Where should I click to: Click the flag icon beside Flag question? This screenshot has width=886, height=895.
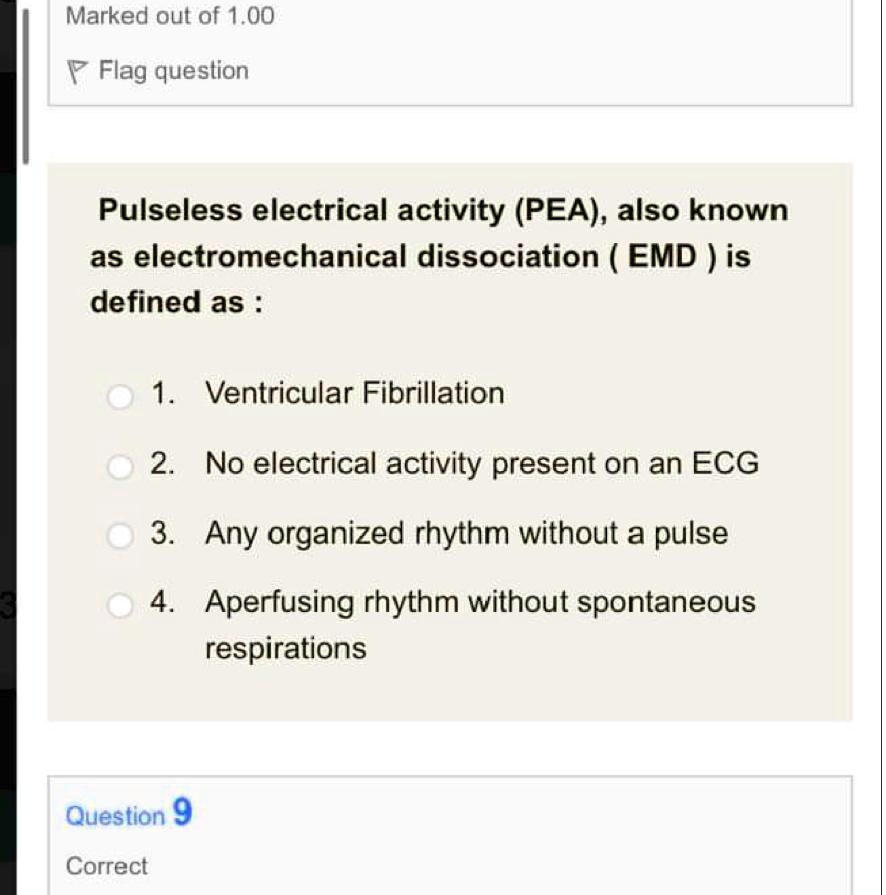tap(78, 72)
